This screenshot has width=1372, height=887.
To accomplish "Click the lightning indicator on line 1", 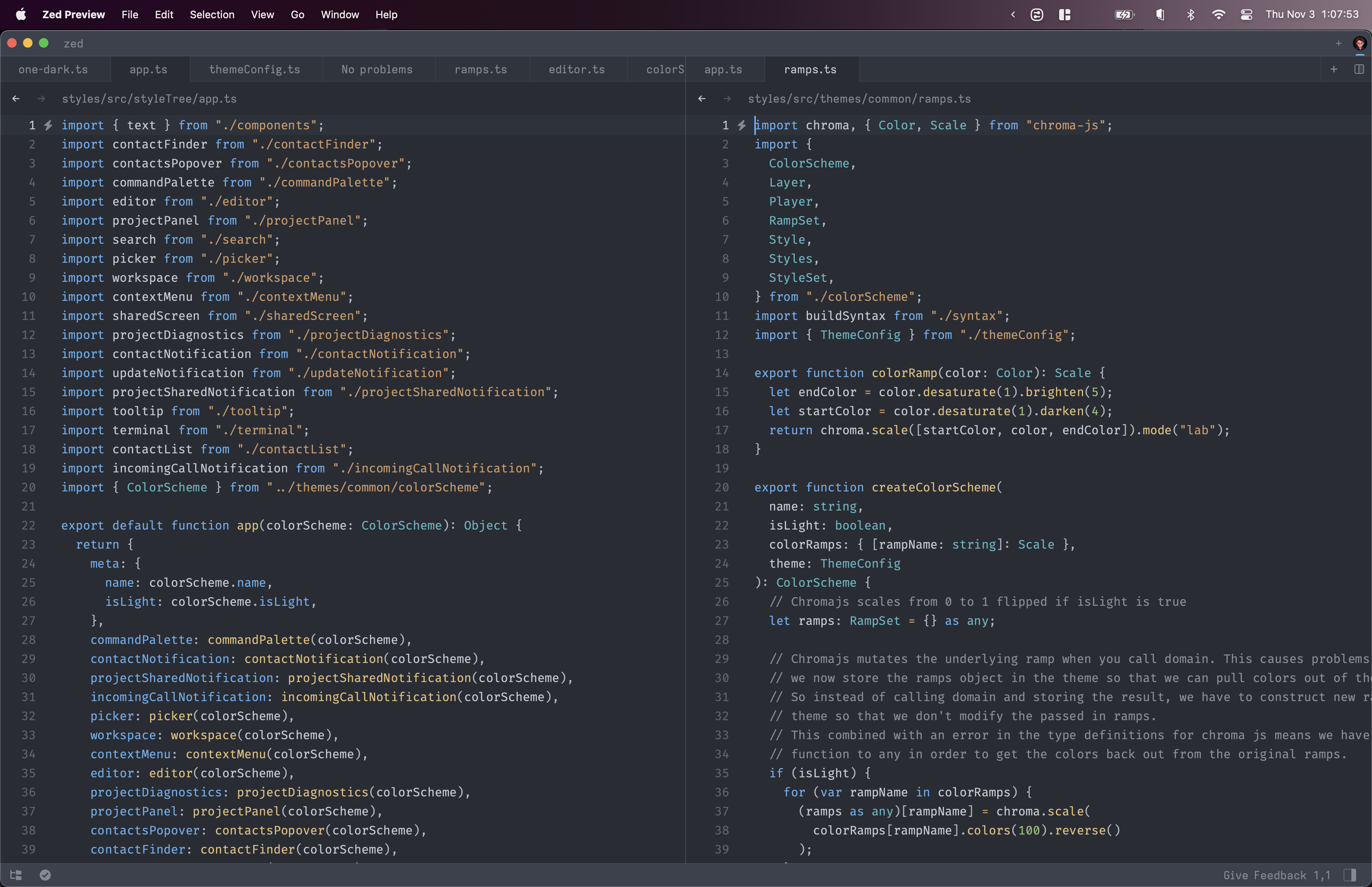I will (x=49, y=125).
